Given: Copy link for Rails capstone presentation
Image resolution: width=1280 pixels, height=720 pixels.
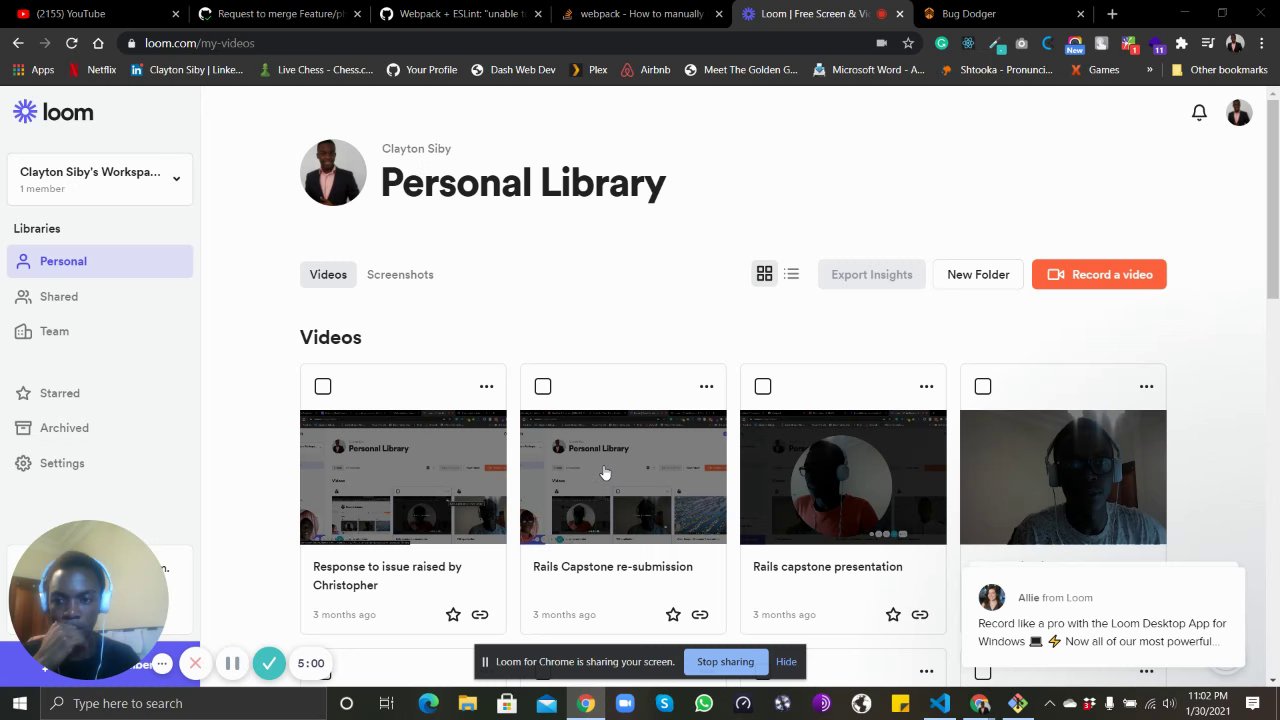Looking at the screenshot, I should [920, 615].
